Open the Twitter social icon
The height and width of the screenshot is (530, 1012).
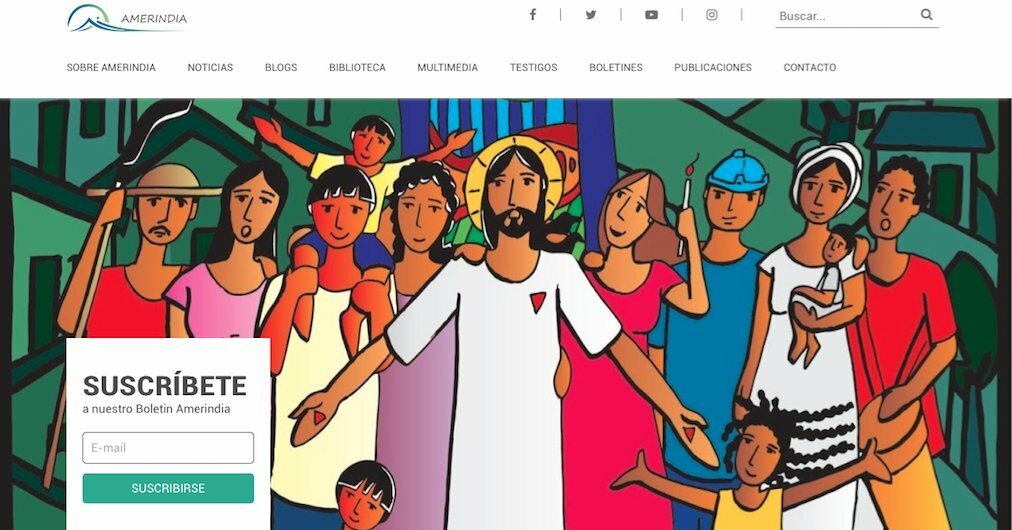[x=591, y=15]
